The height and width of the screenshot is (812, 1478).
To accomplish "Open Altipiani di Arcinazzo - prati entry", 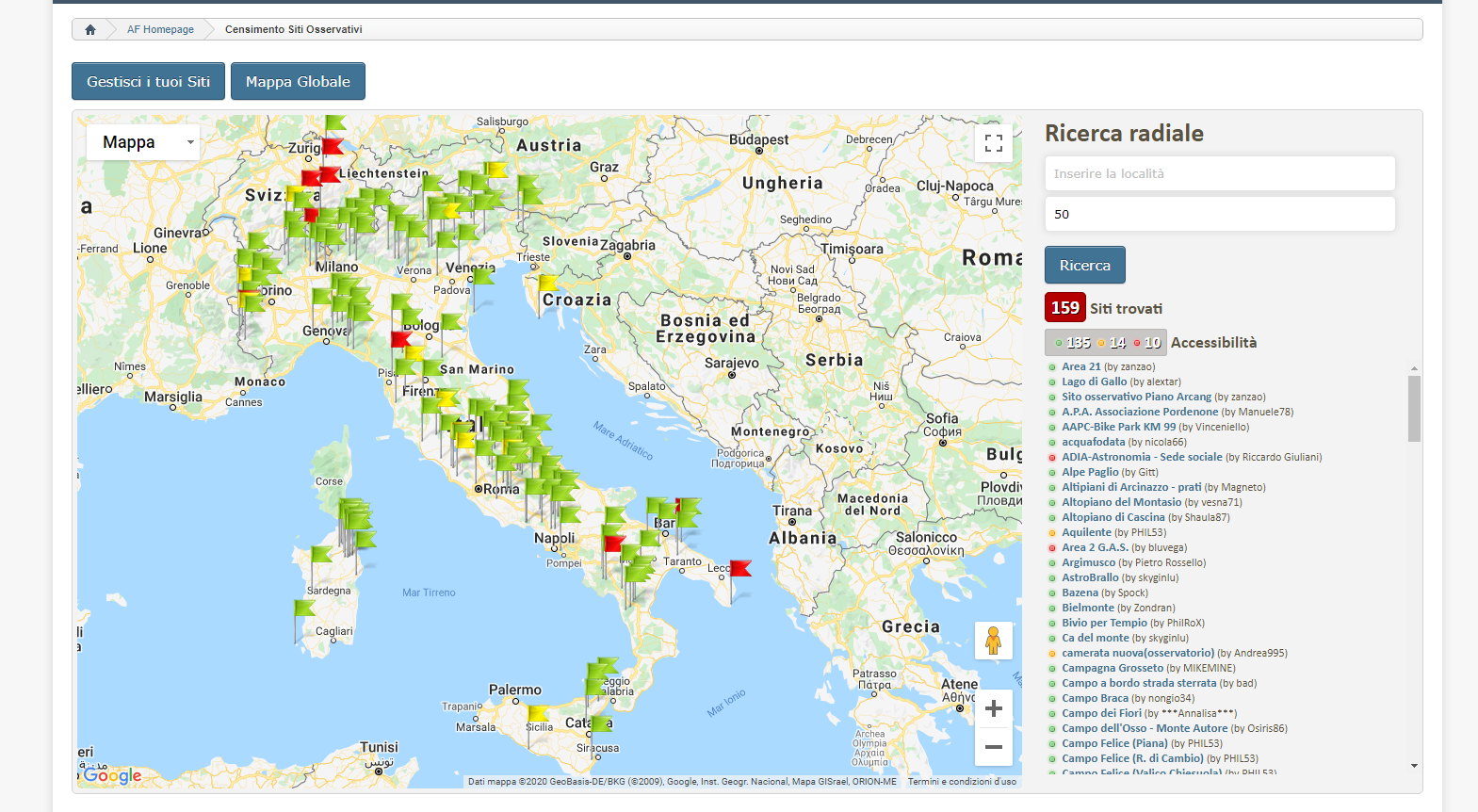I will click(1131, 488).
